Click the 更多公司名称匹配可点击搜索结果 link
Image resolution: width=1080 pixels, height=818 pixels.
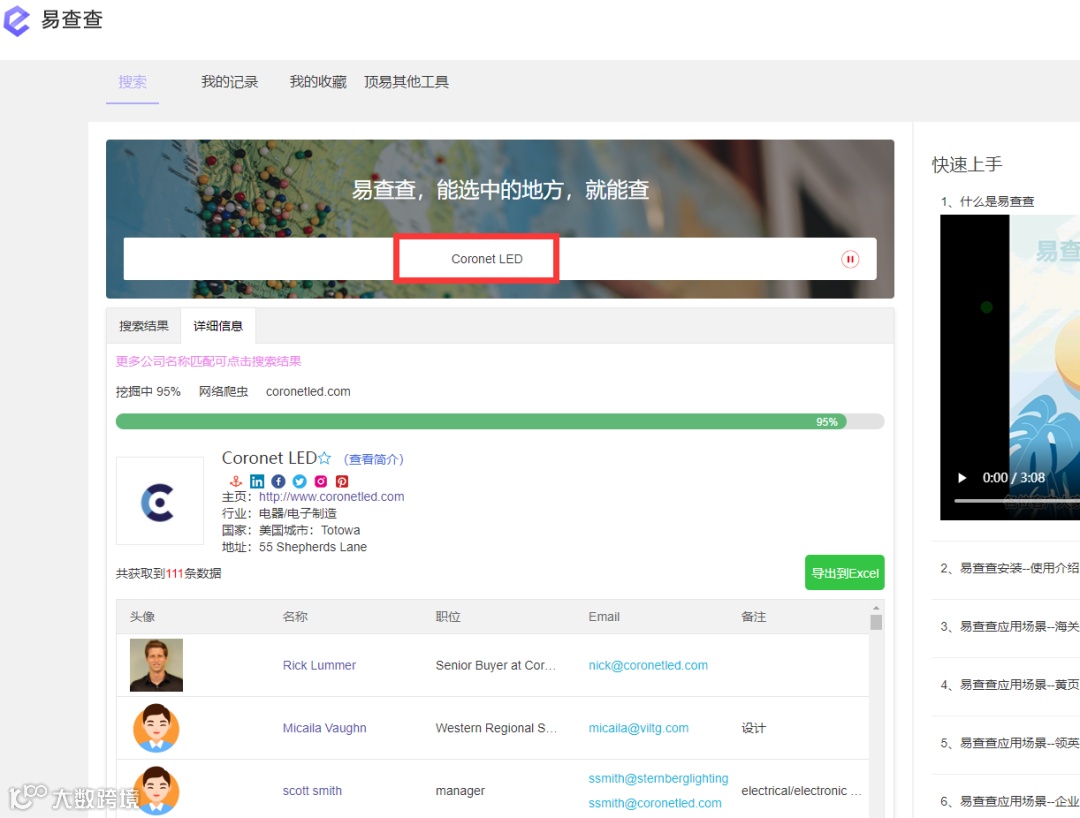[x=209, y=361]
